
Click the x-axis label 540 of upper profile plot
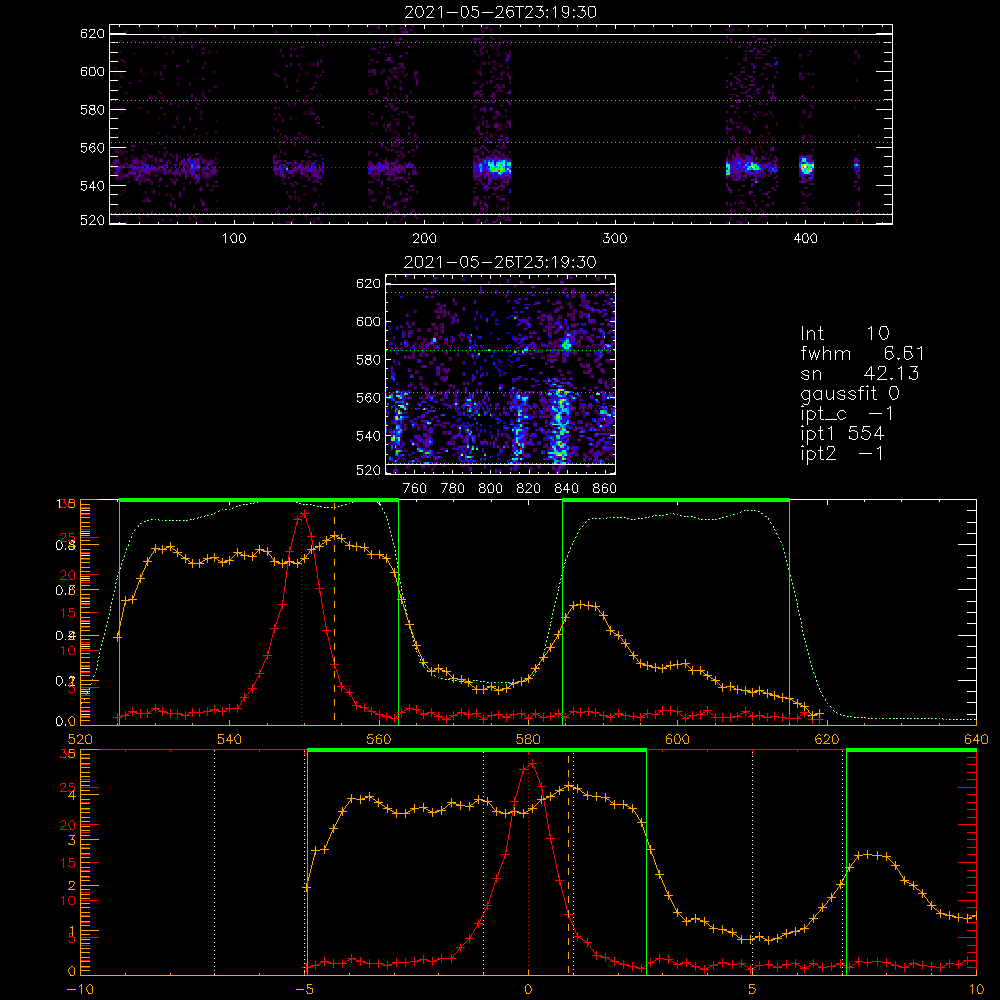[x=229, y=739]
